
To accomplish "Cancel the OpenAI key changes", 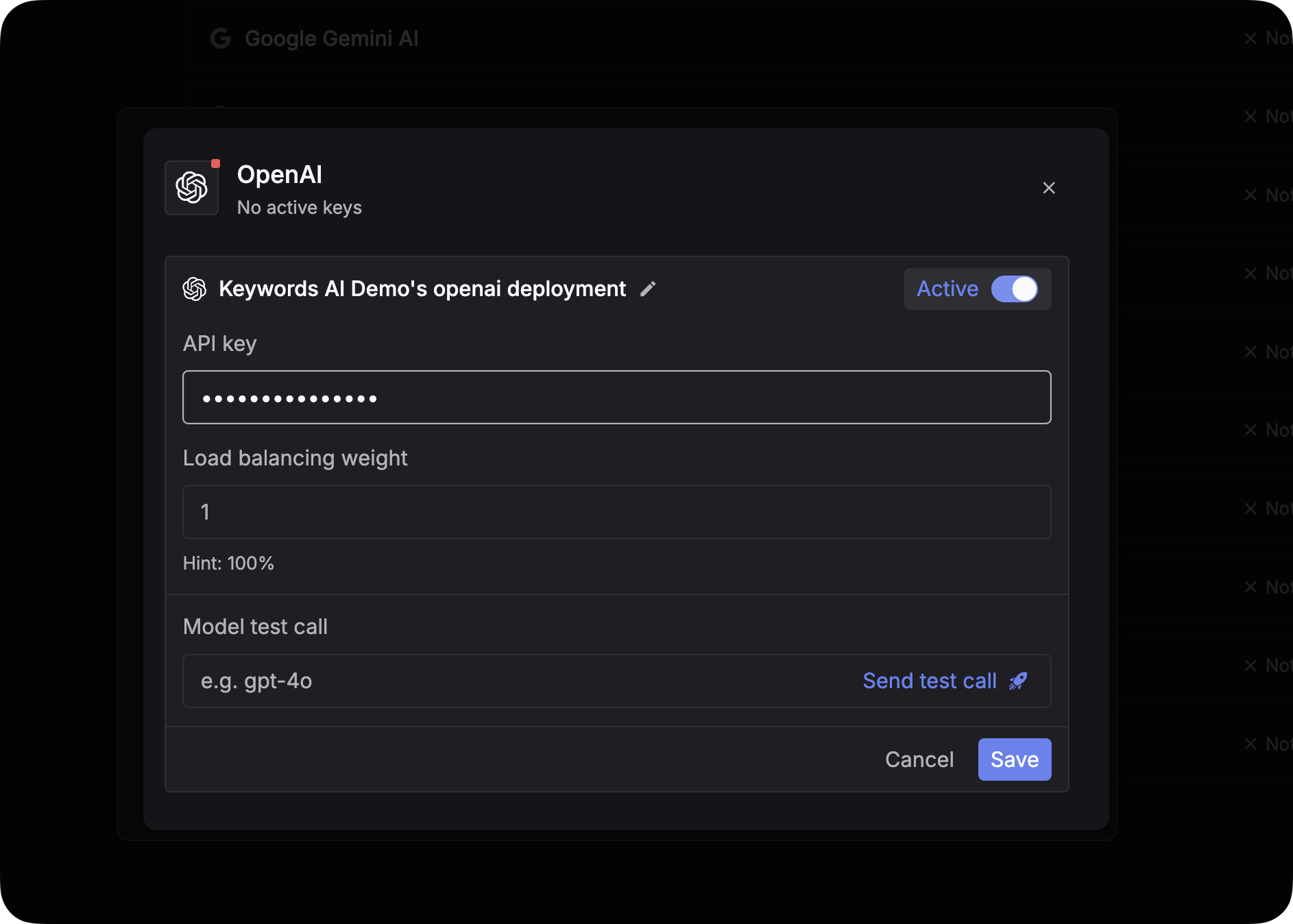I will pyautogui.click(x=919, y=759).
